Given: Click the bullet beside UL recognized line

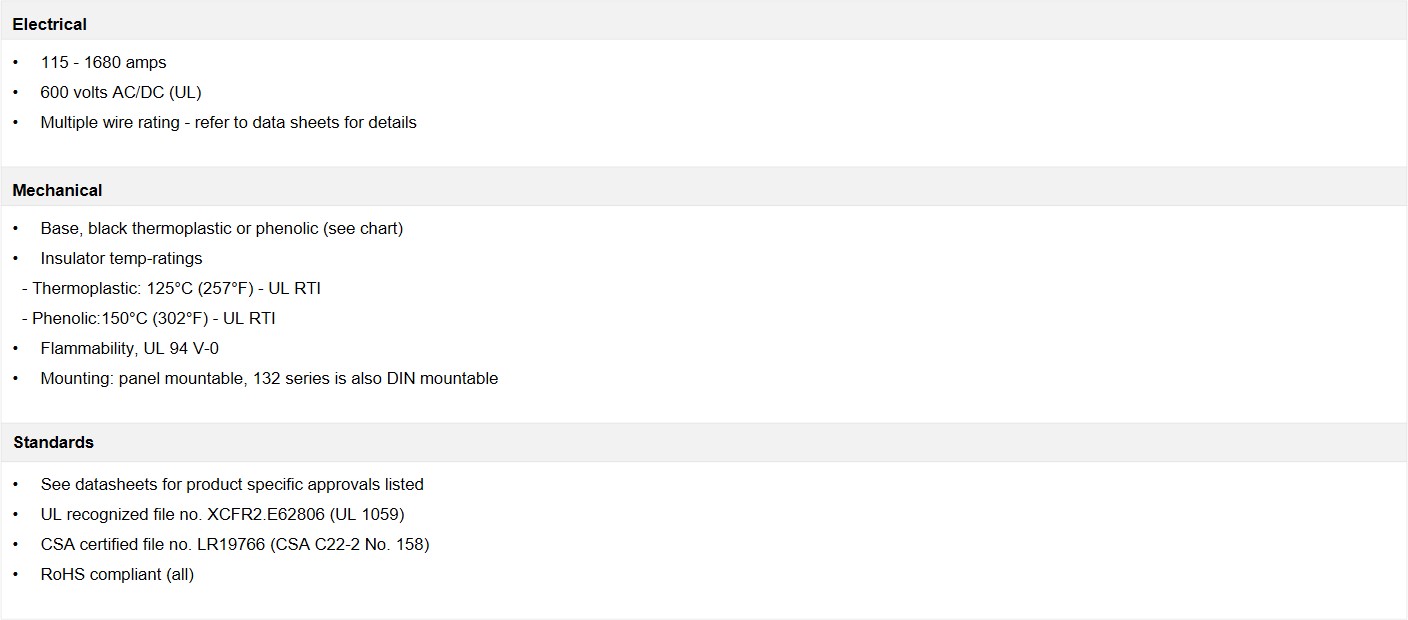Looking at the screenshot, I should tap(16, 514).
